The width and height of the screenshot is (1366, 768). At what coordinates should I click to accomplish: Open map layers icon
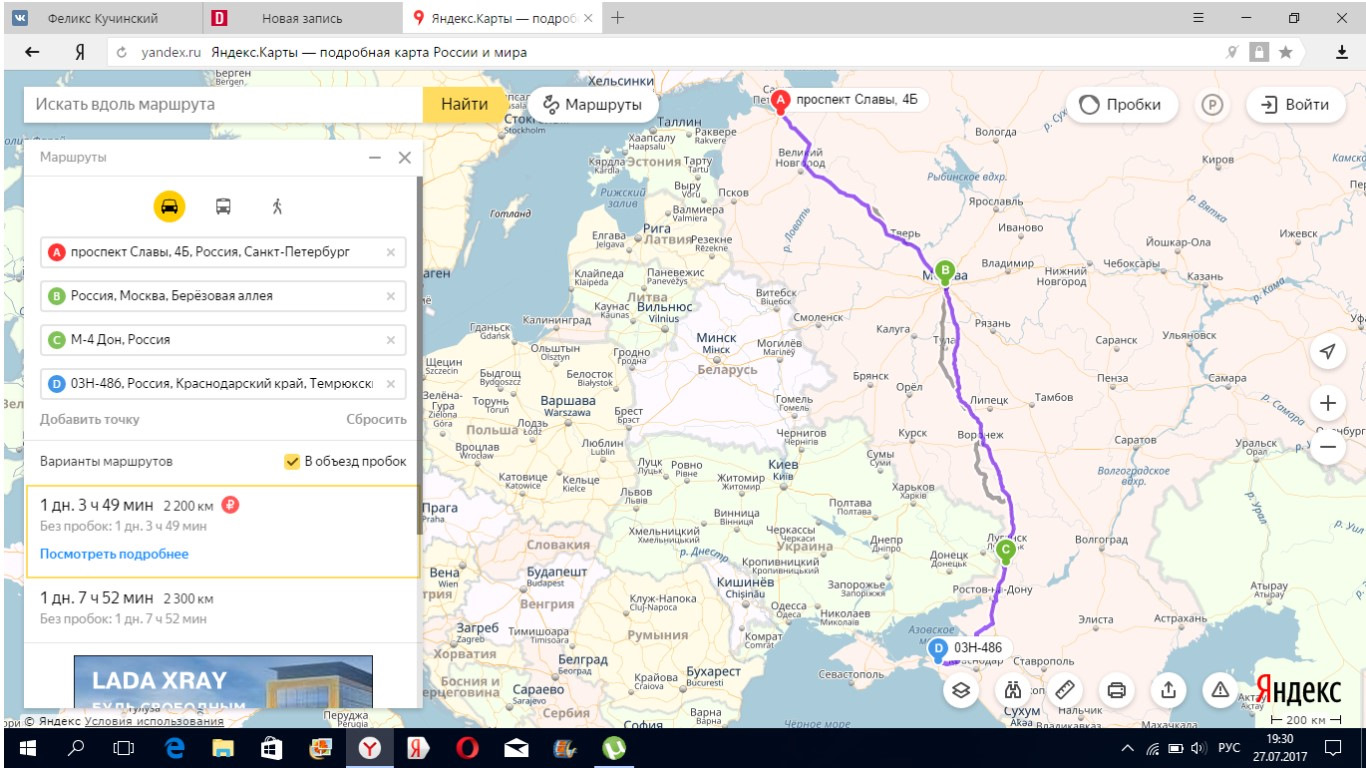point(961,690)
